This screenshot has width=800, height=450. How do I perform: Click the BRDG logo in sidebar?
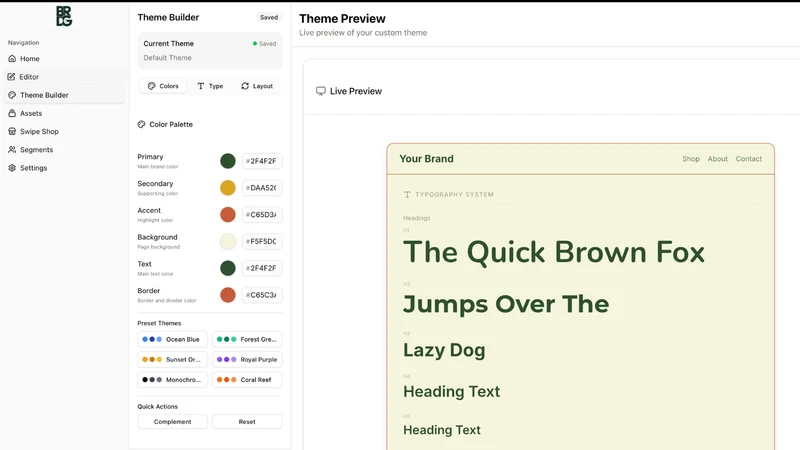coord(64,16)
